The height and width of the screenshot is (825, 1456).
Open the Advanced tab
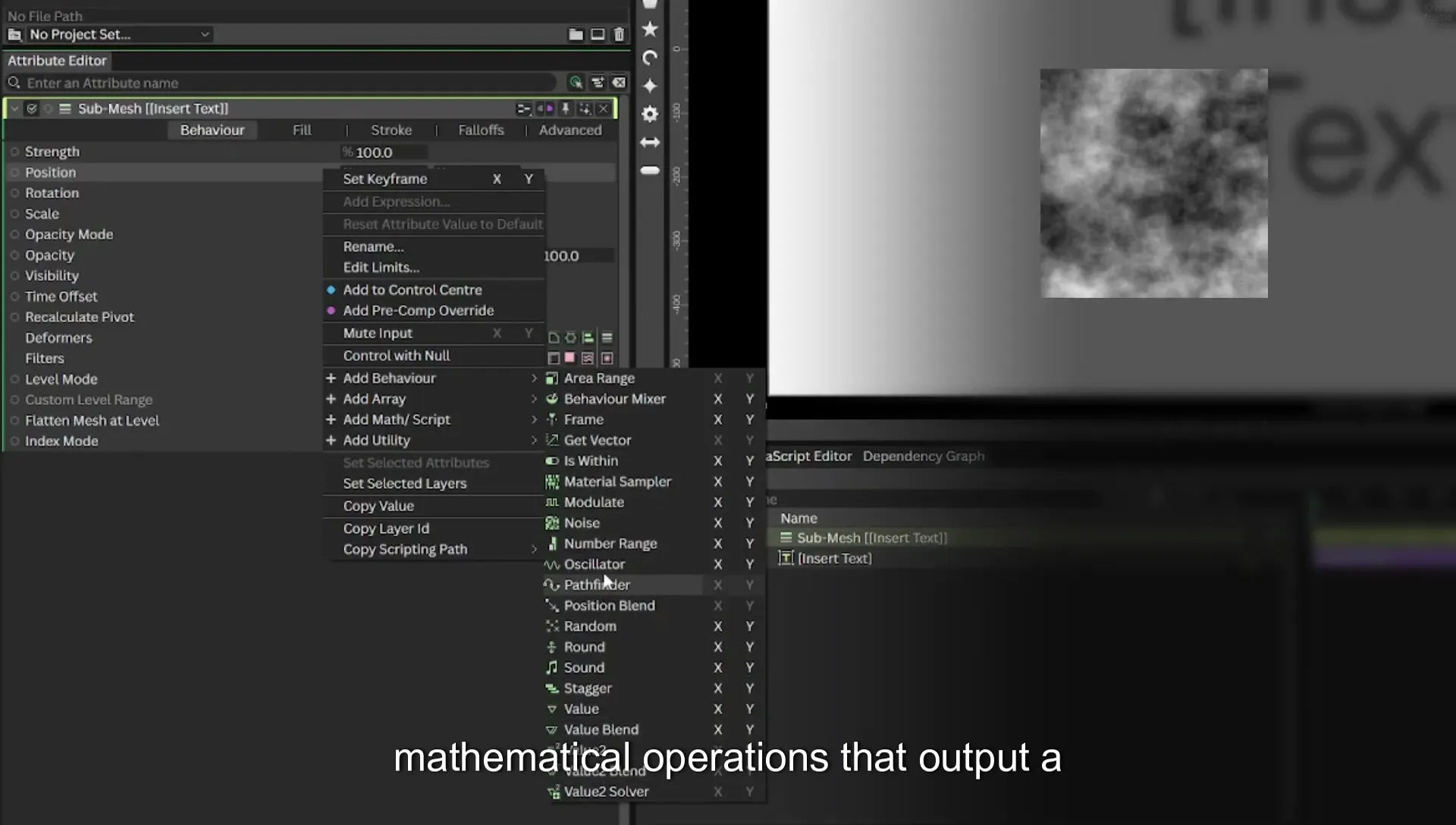click(570, 130)
